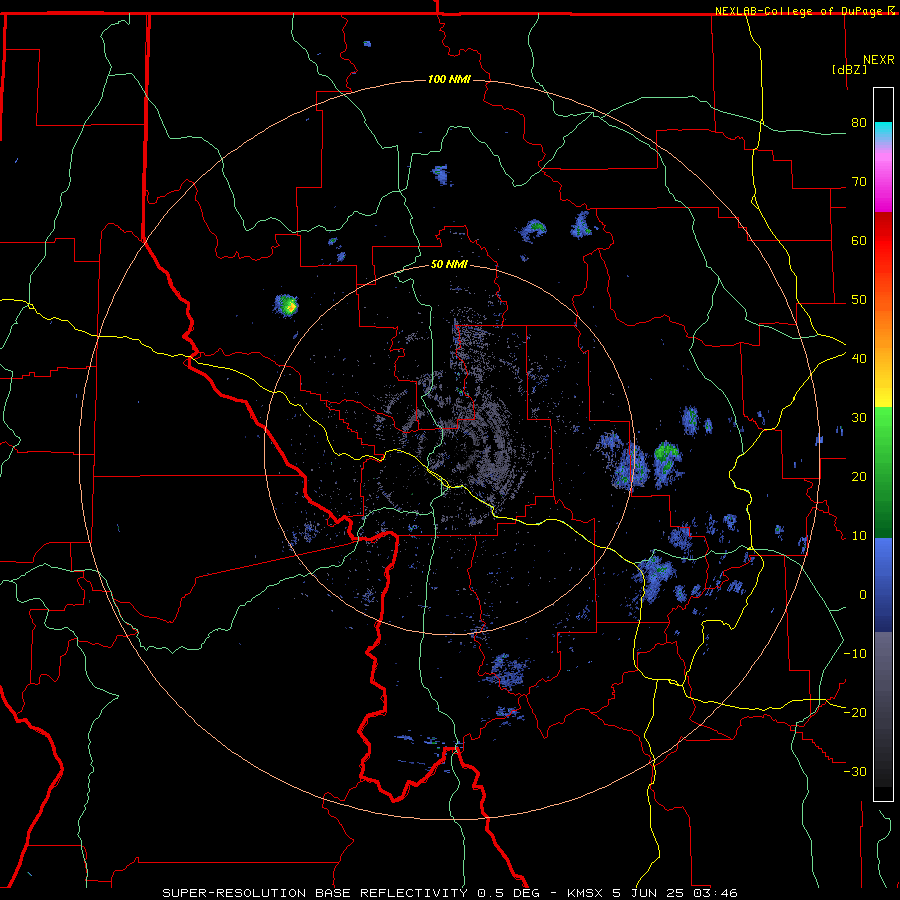
Task: Click the NEXR label above the color scale
Action: [x=879, y=60]
